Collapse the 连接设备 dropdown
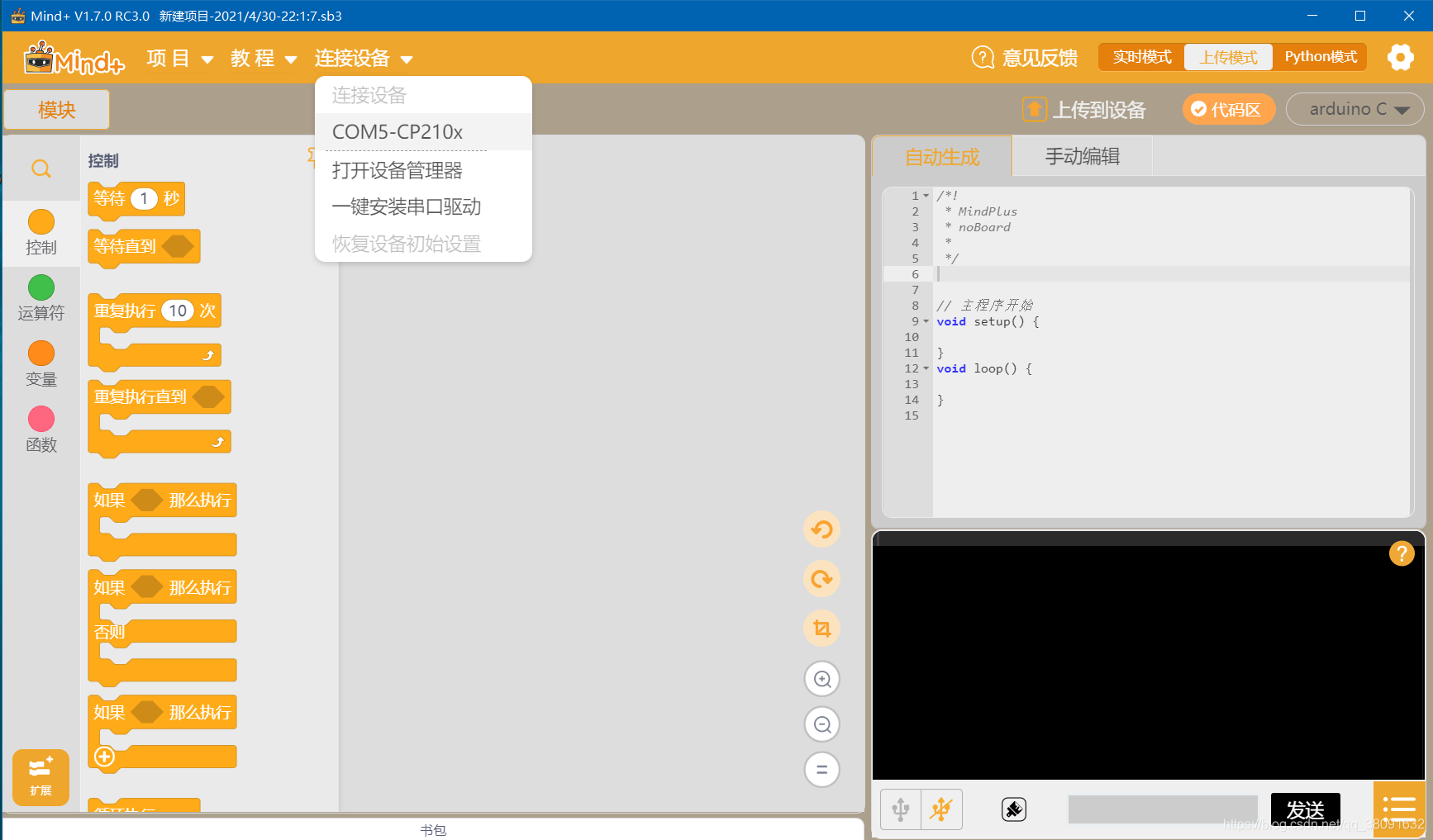 (x=364, y=59)
